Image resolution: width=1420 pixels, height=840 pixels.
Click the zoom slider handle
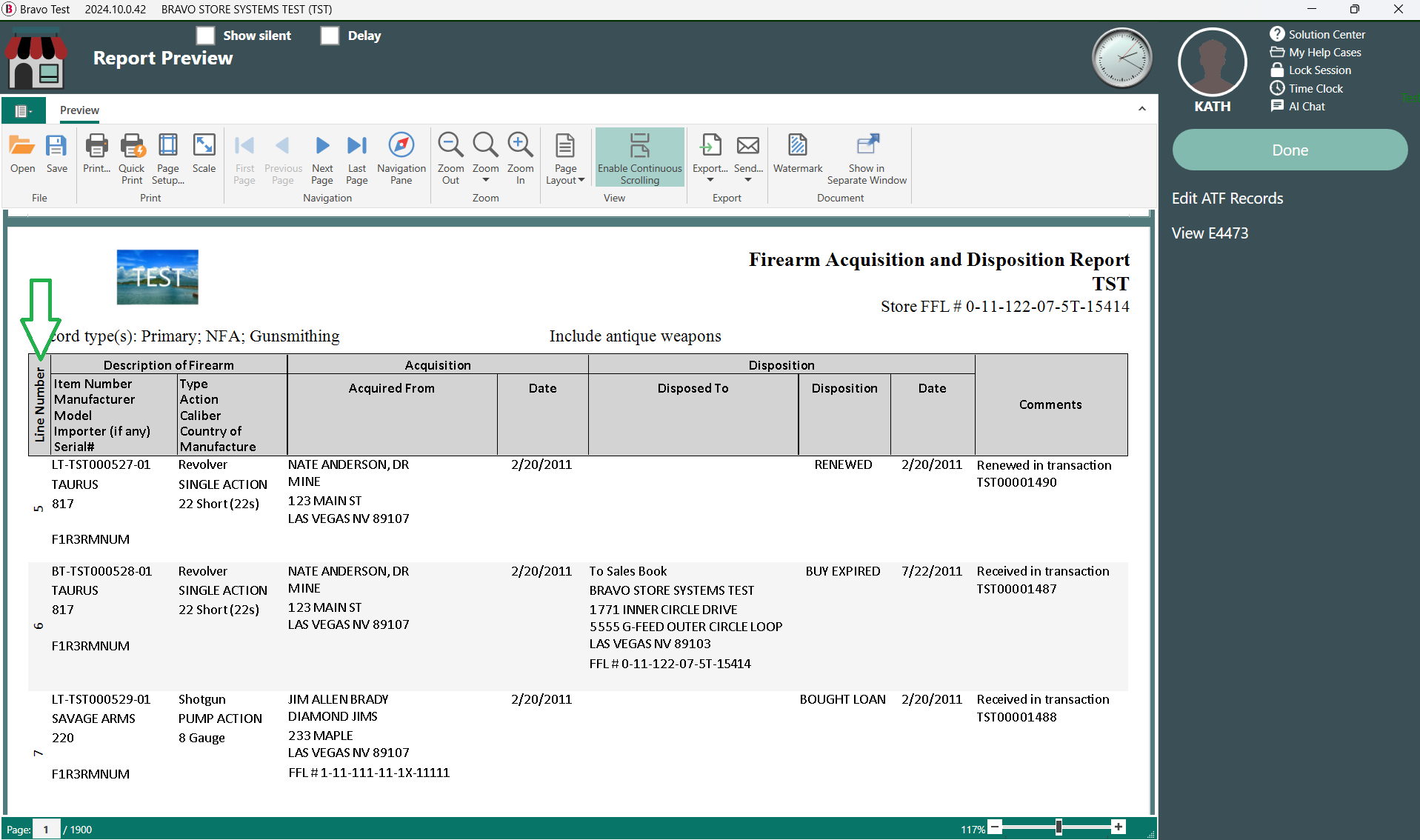point(1059,827)
